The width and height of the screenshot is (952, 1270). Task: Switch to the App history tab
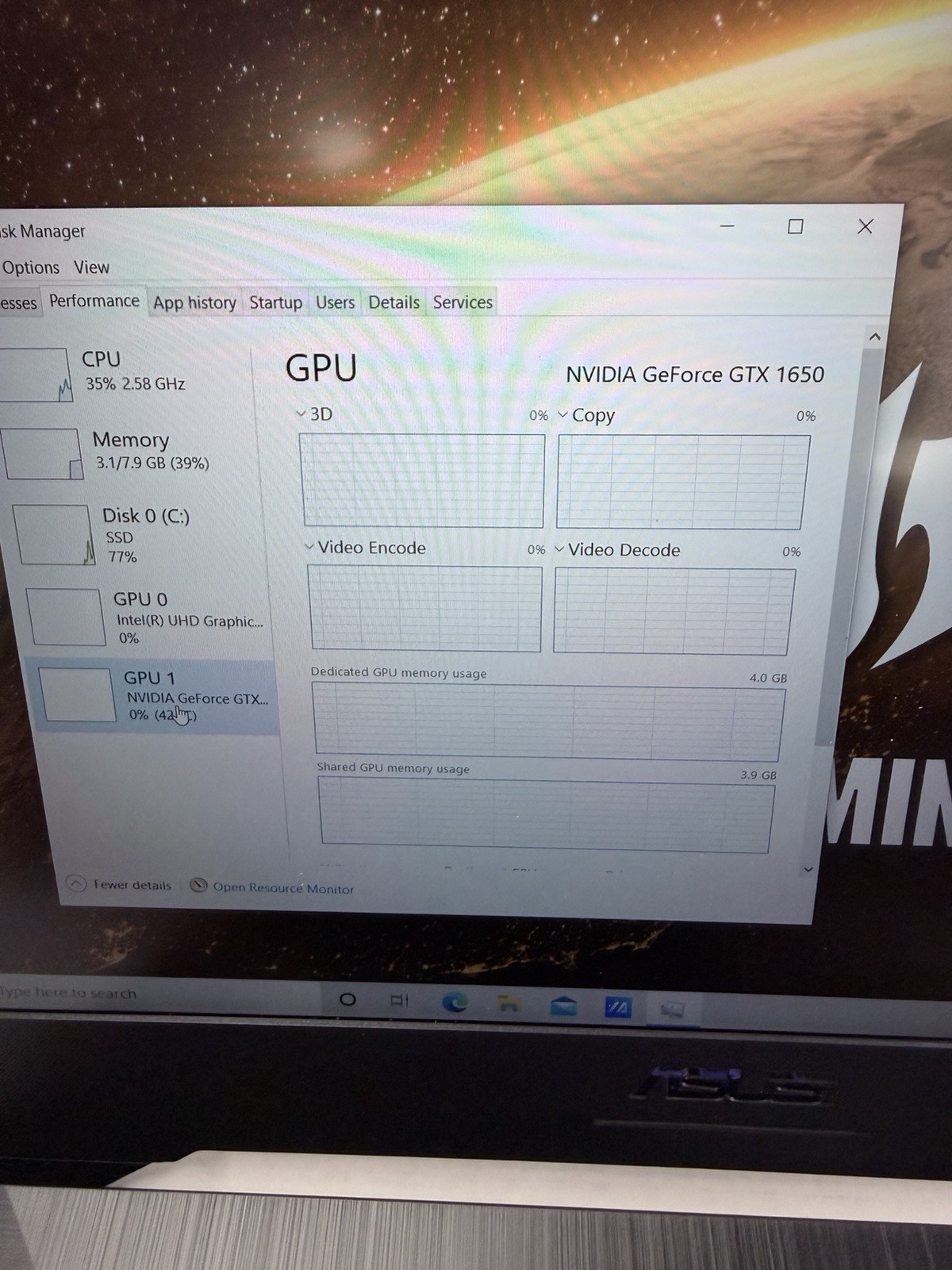tap(194, 302)
